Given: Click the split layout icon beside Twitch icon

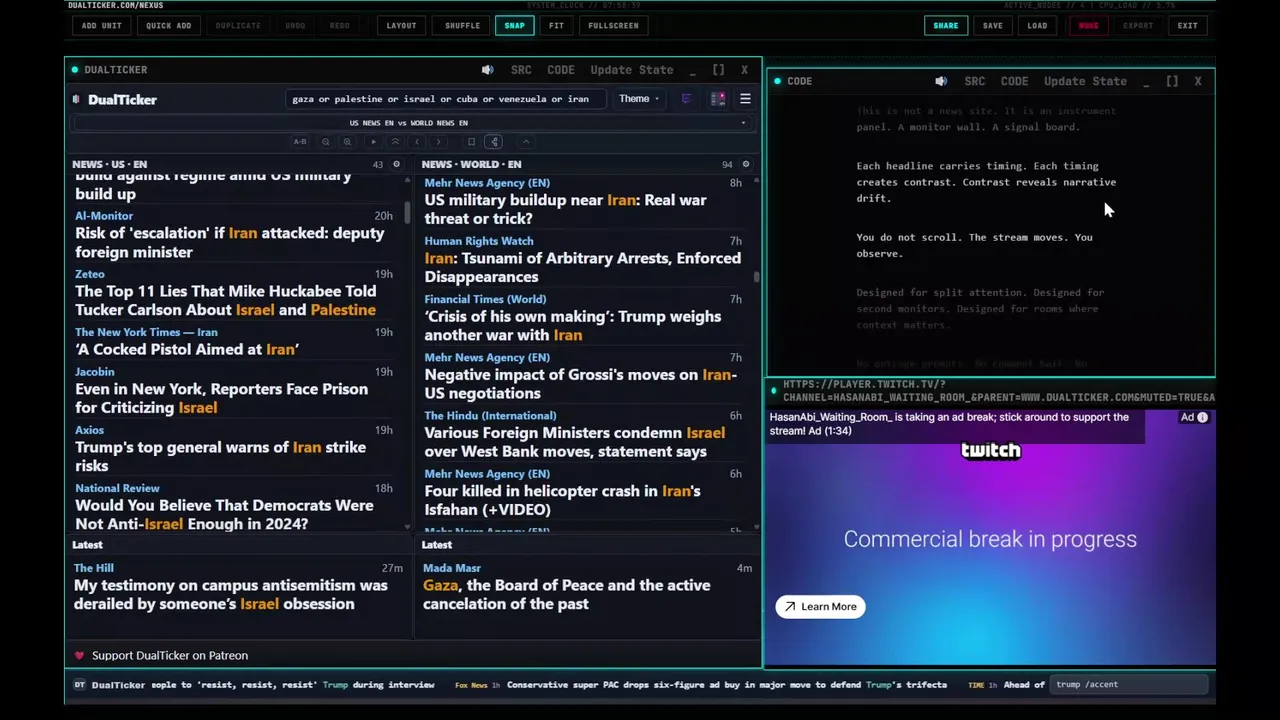Looking at the screenshot, I should [718, 99].
